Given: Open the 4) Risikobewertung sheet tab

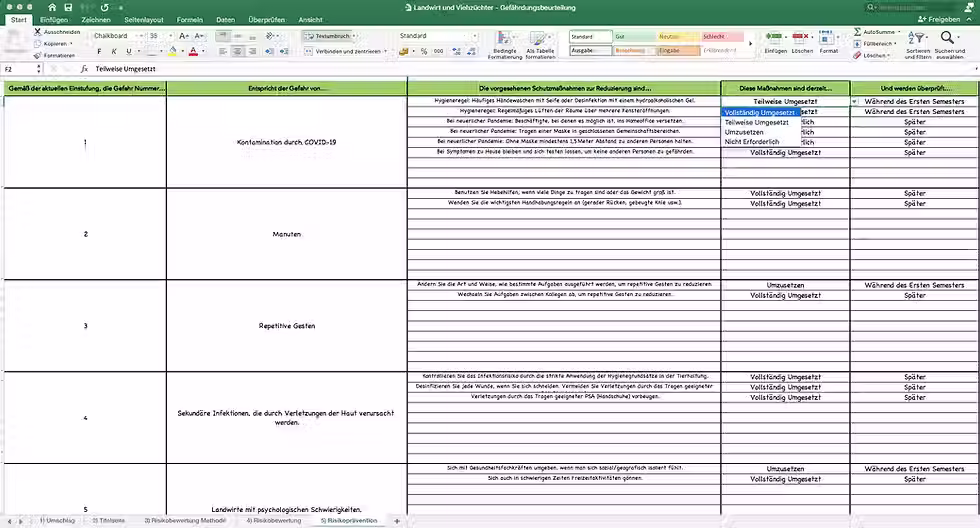Looking at the screenshot, I should (x=274, y=521).
